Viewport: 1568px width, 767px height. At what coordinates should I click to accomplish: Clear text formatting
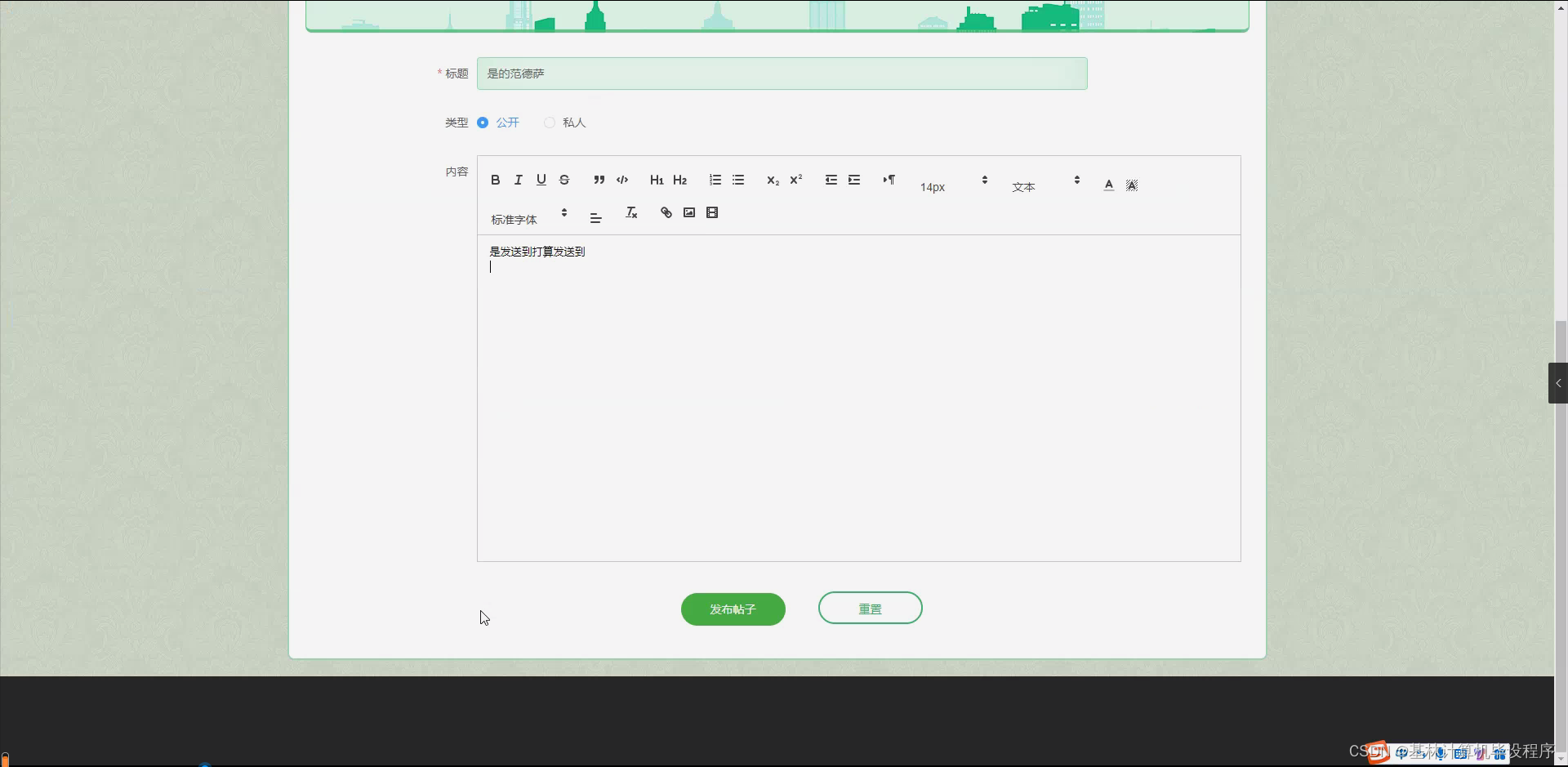(x=631, y=212)
